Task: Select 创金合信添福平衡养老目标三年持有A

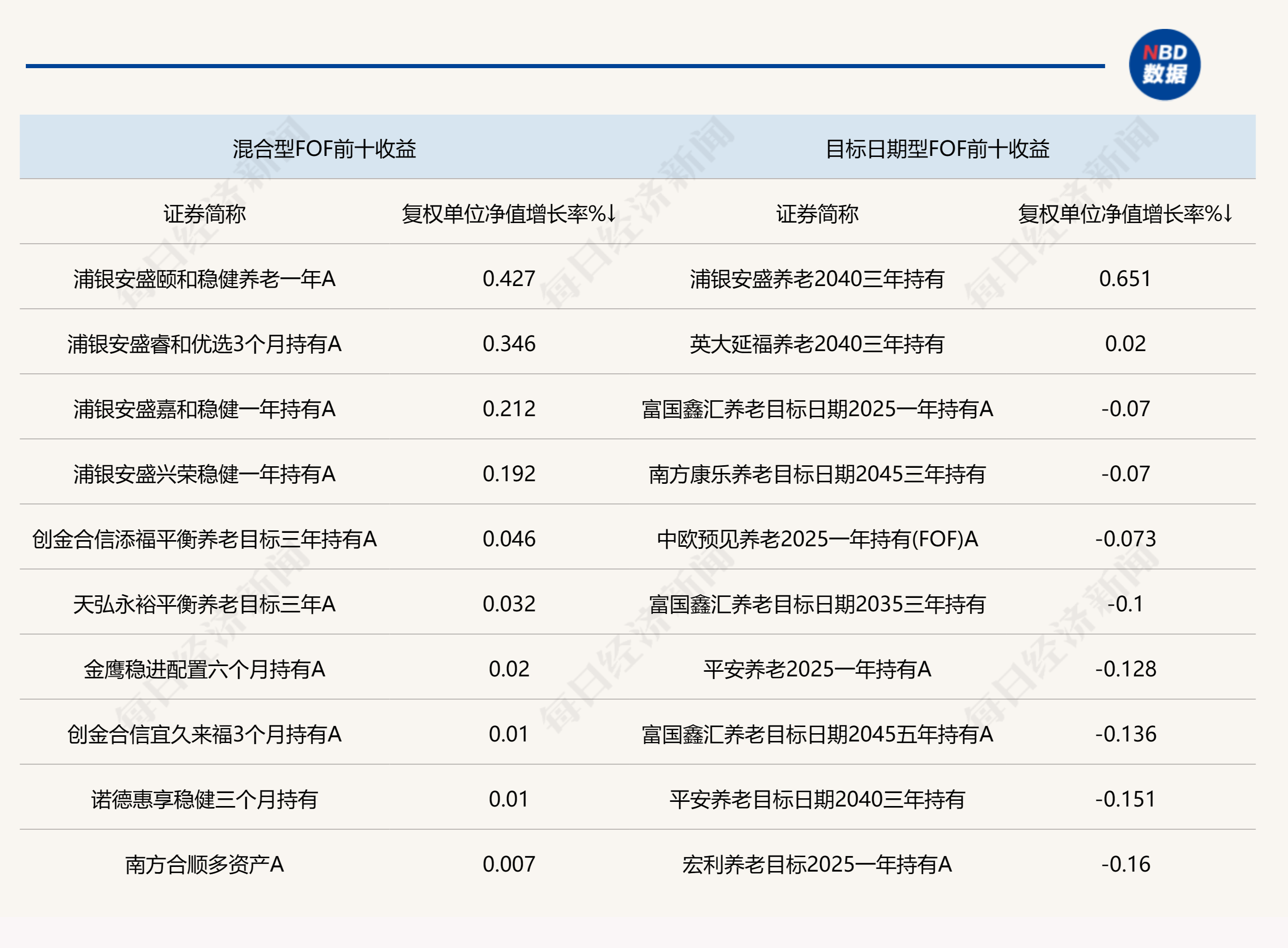Action: point(205,539)
